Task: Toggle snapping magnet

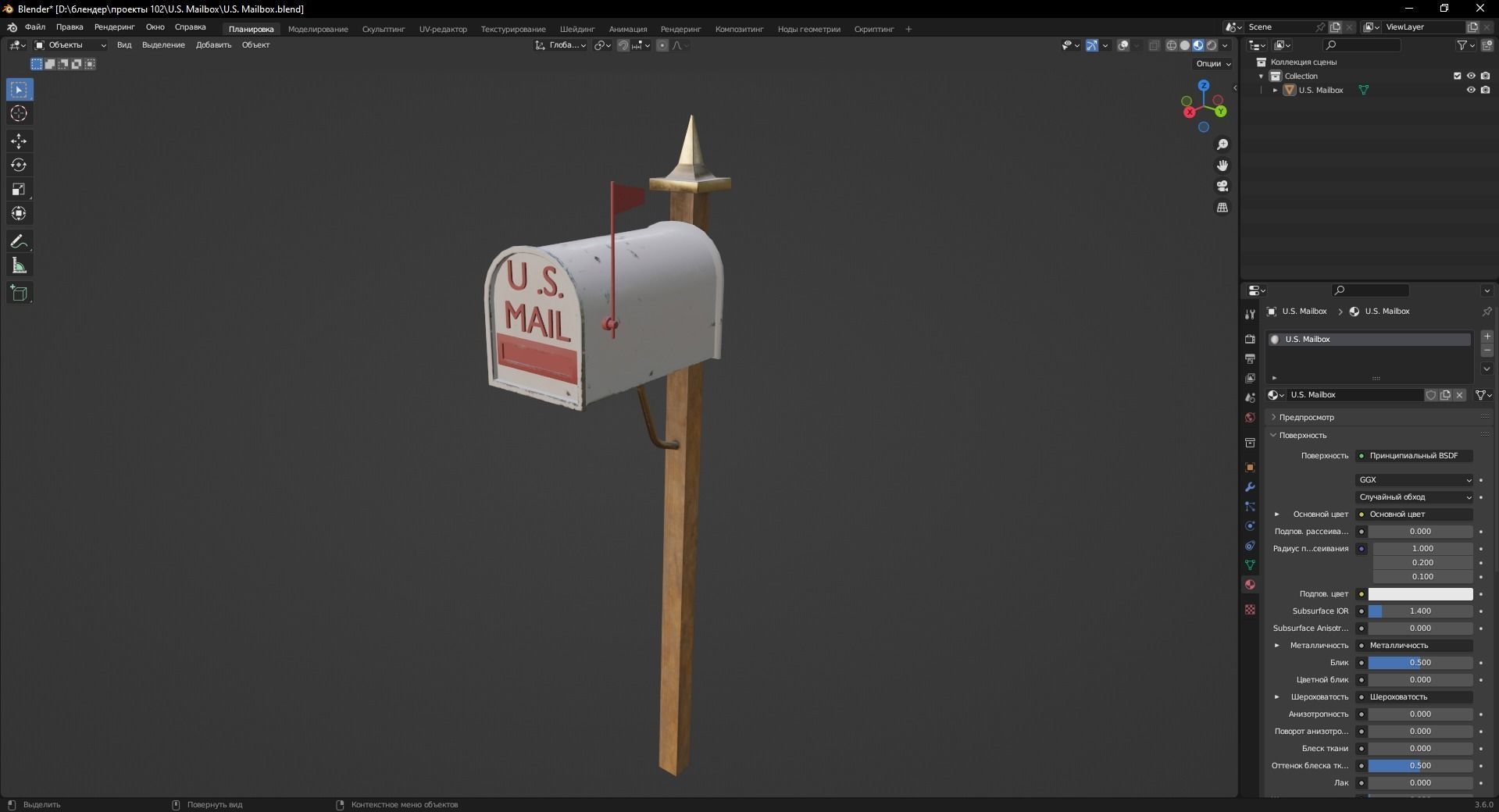Action: (x=623, y=45)
